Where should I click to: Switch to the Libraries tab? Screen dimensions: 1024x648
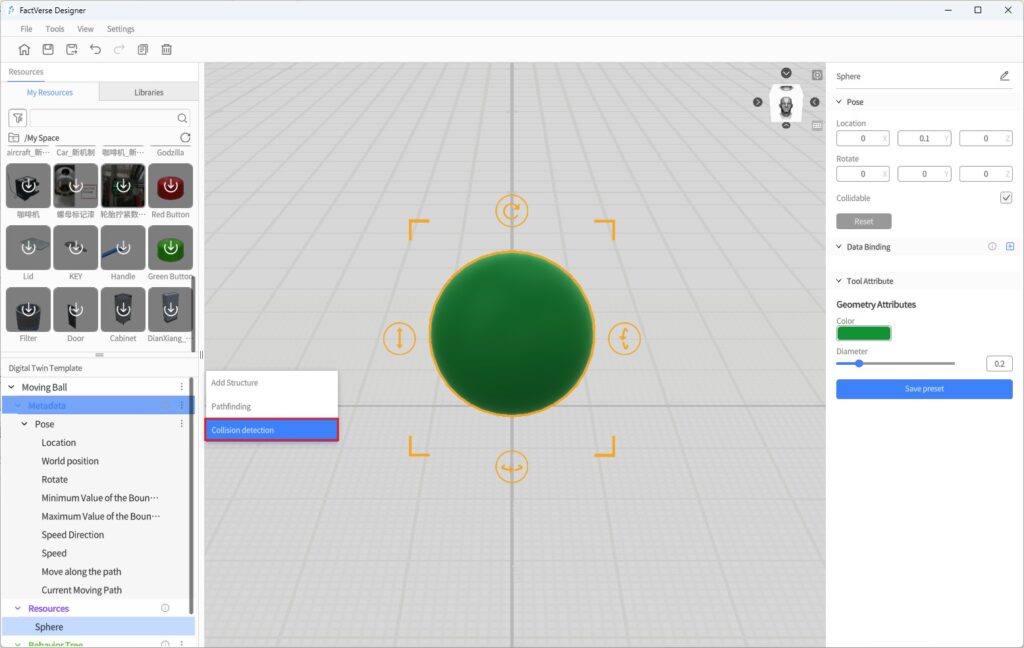coord(149,92)
